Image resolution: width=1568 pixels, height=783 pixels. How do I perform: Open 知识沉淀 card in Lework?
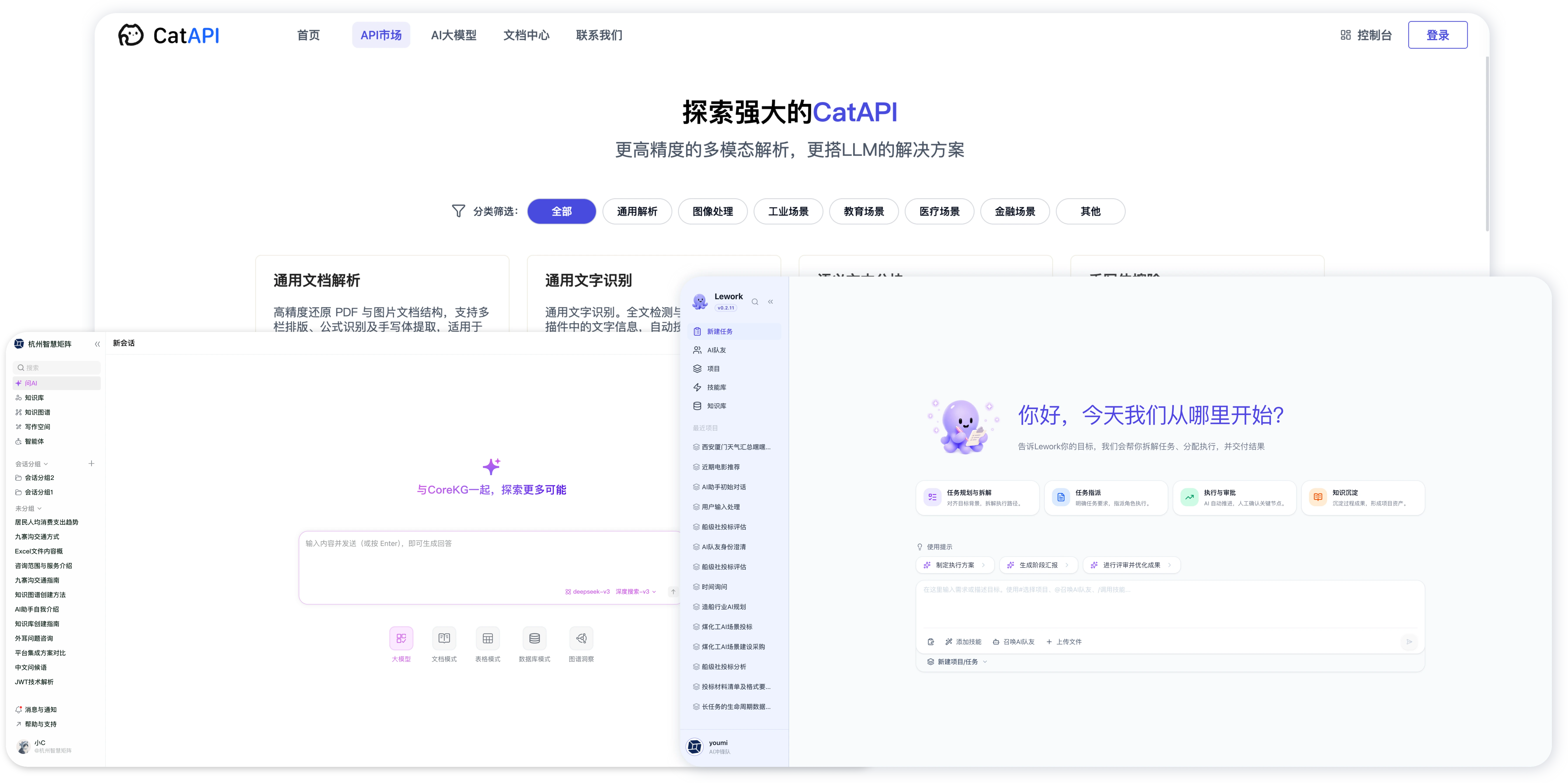pyautogui.click(x=1363, y=498)
